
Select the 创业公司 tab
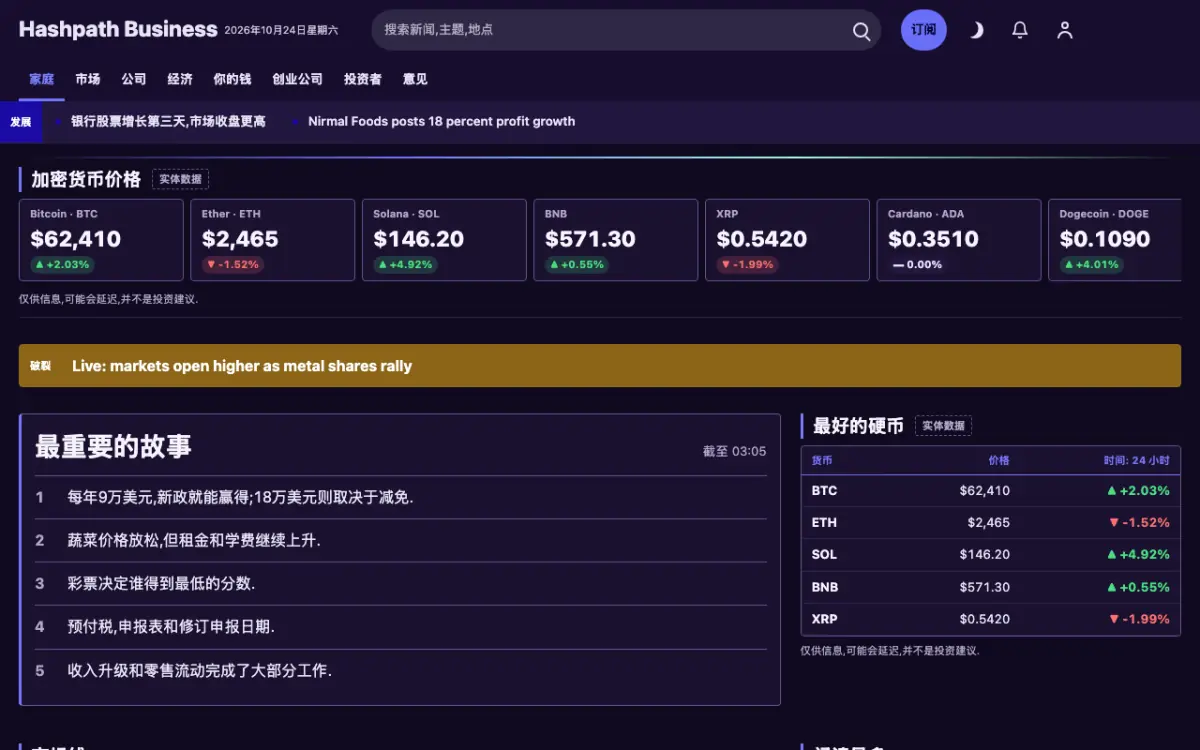298,79
